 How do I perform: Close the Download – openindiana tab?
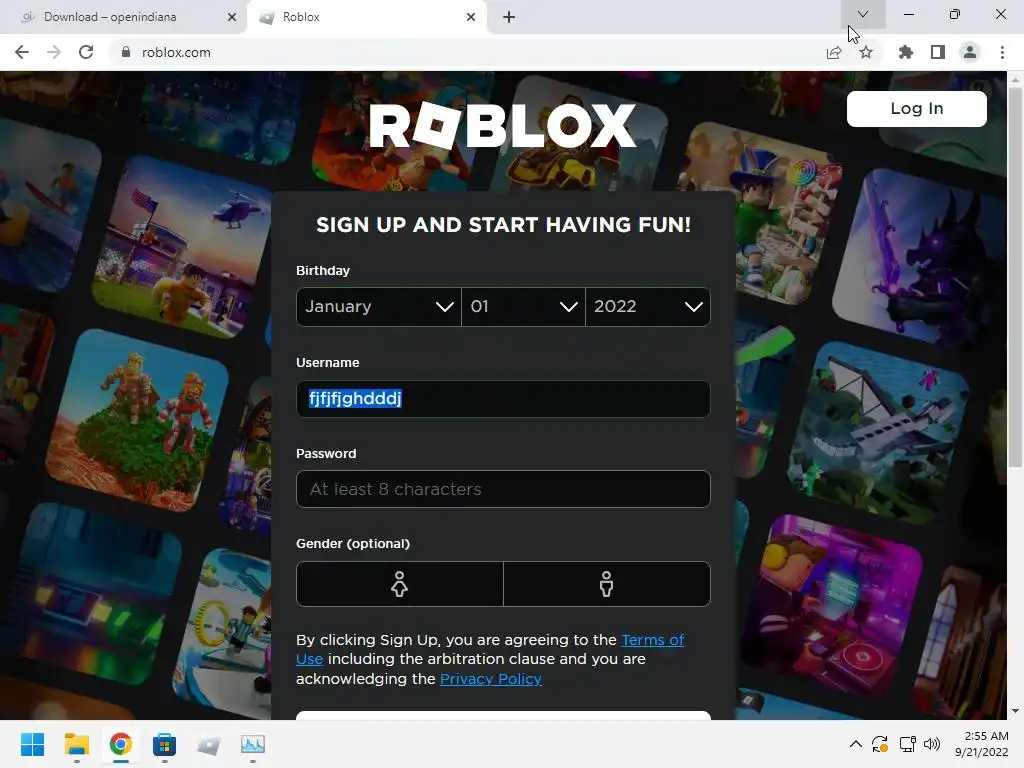click(232, 17)
